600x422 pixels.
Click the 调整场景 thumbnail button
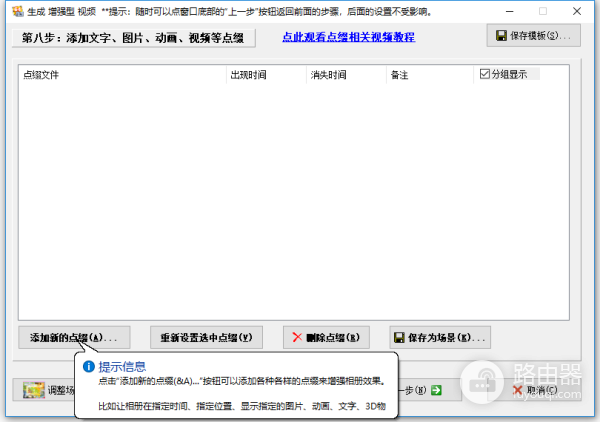click(x=44, y=390)
